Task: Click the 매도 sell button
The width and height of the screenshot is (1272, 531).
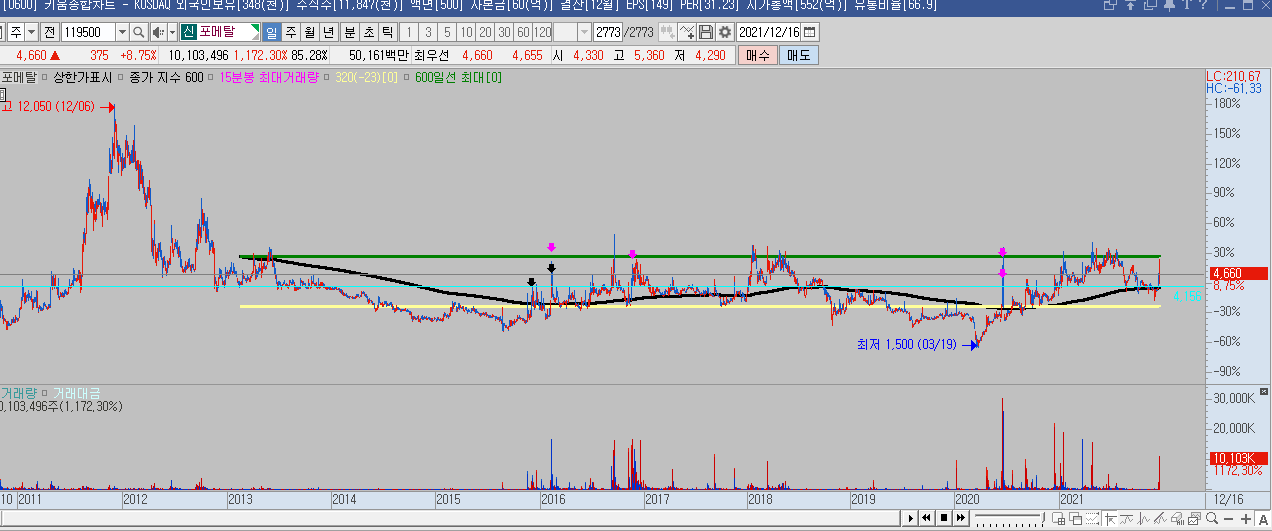Action: coord(798,55)
